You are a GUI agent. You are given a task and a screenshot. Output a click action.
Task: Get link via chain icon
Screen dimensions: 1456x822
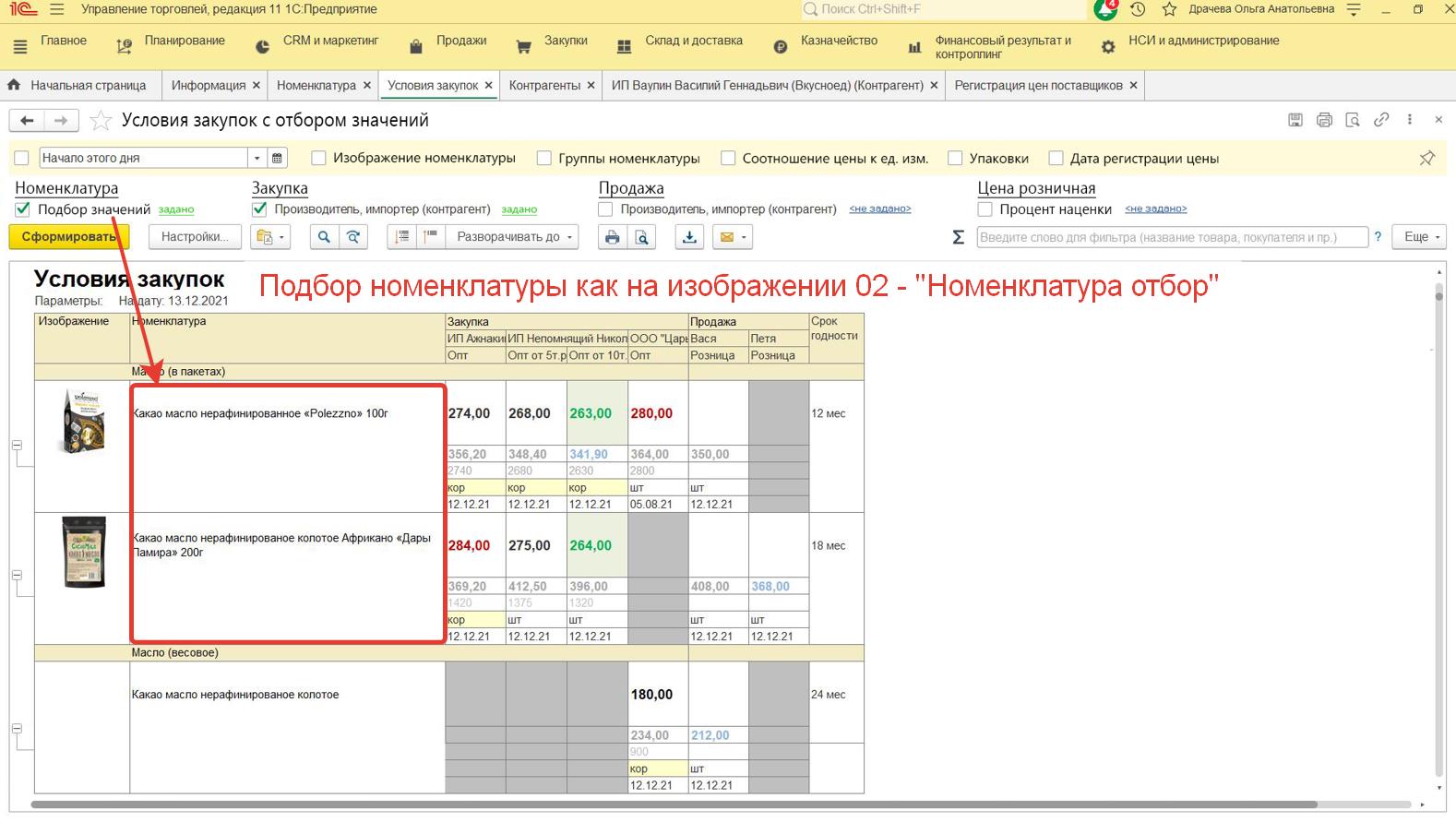pos(1381,120)
